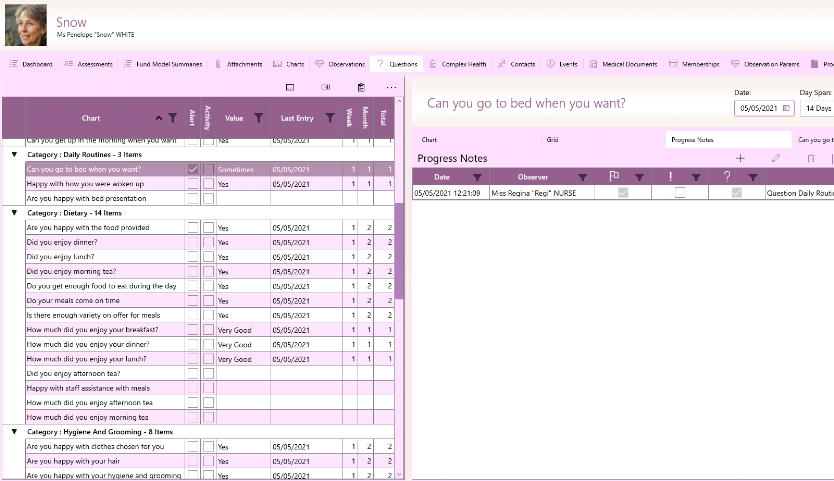
Task: Open the Attachments tab
Action: pos(238,64)
